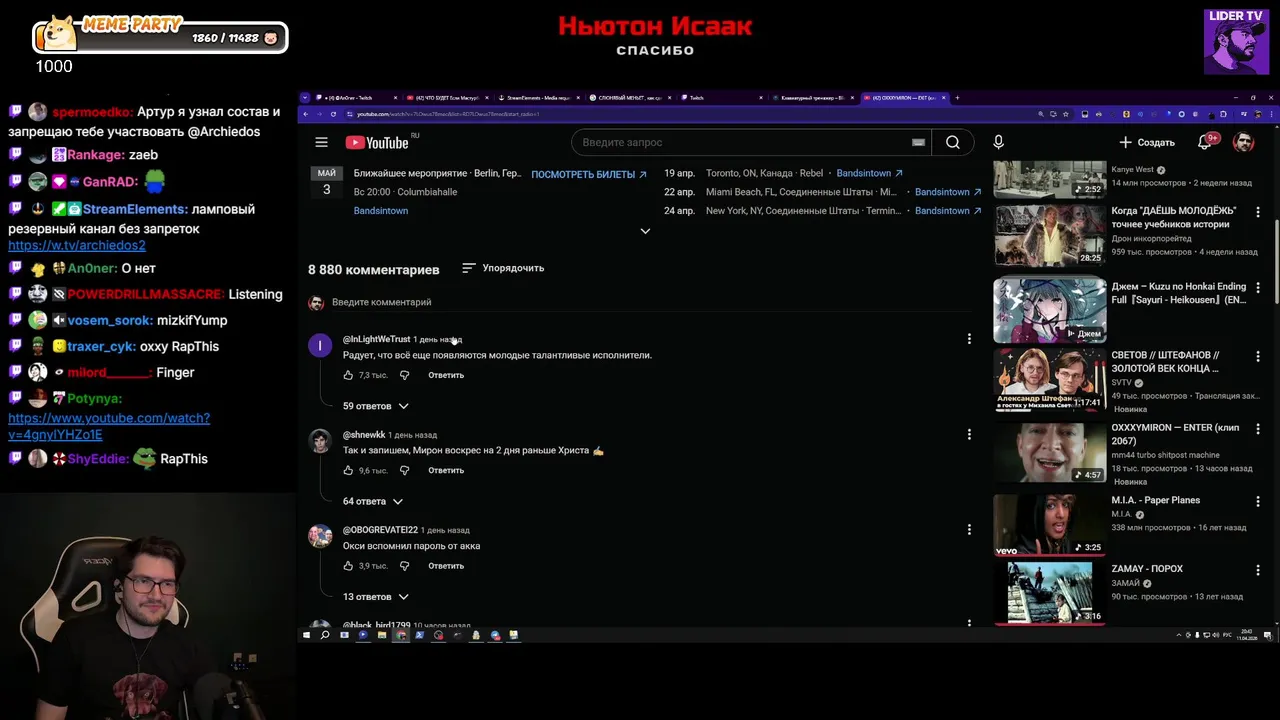Open the Kanye West channel name

(1132, 170)
